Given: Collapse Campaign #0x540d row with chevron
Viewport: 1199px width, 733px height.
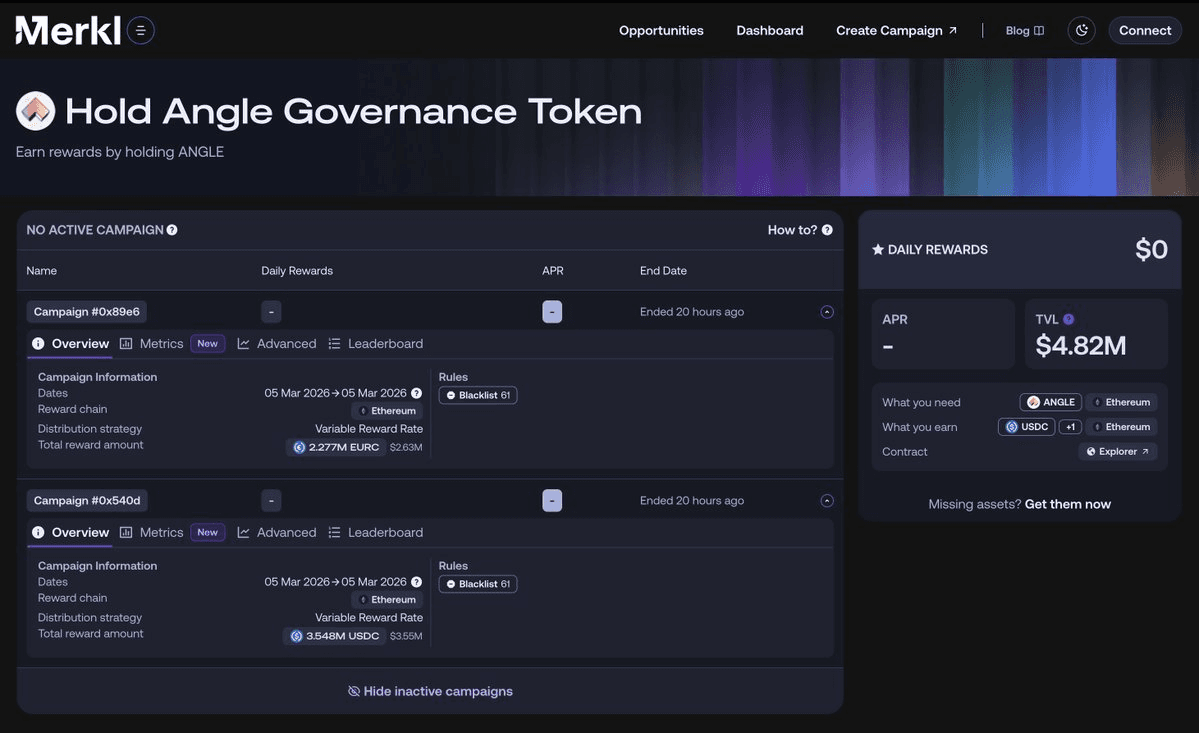Looking at the screenshot, I should [x=827, y=501].
